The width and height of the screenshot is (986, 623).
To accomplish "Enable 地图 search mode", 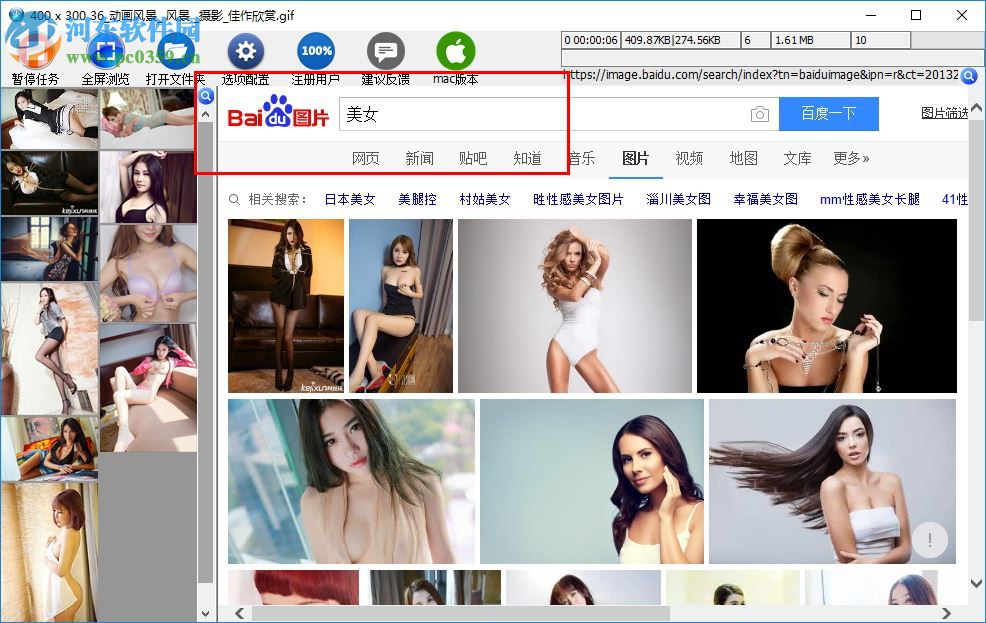I will (743, 158).
